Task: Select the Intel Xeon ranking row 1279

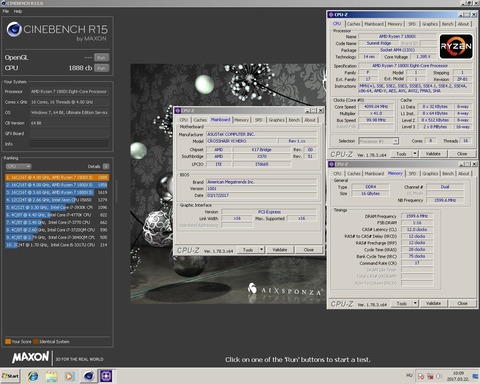Action: click(x=57, y=200)
